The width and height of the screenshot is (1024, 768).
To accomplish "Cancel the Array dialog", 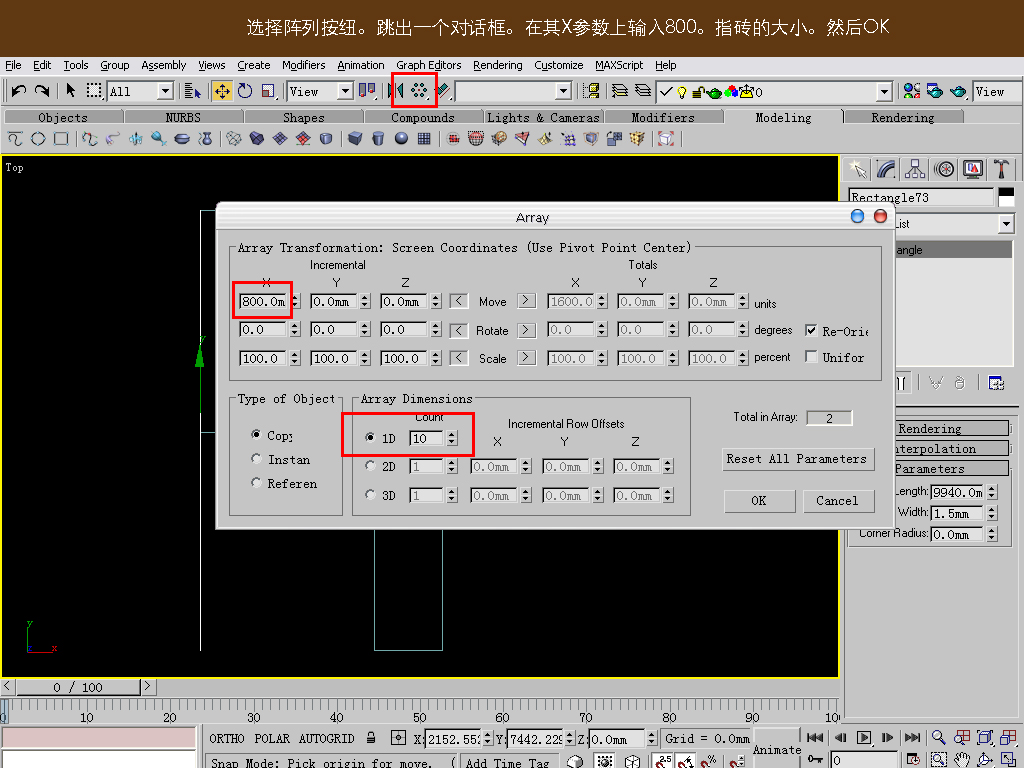I will click(838, 501).
